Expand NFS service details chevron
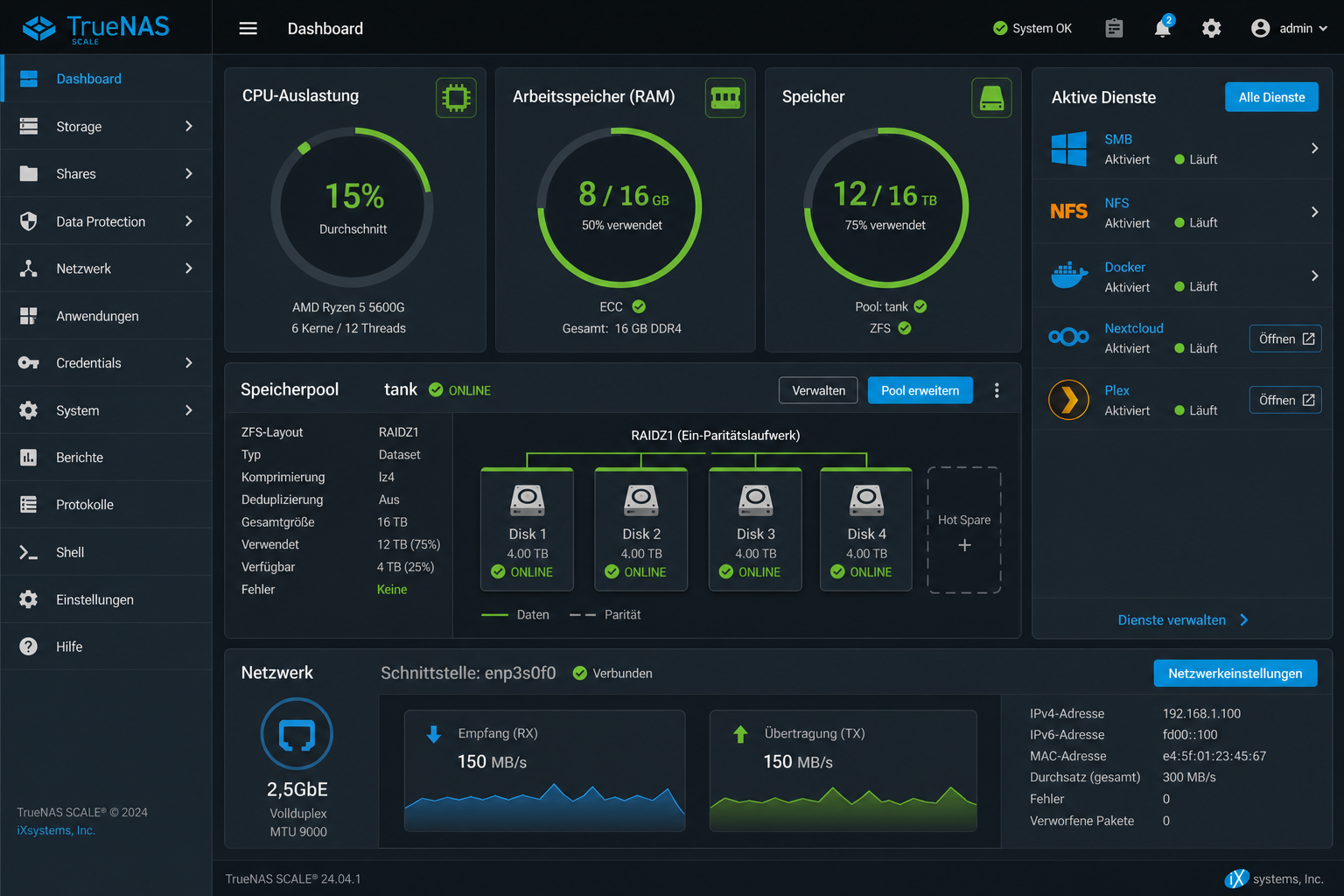This screenshot has height=896, width=1344. pyautogui.click(x=1314, y=212)
